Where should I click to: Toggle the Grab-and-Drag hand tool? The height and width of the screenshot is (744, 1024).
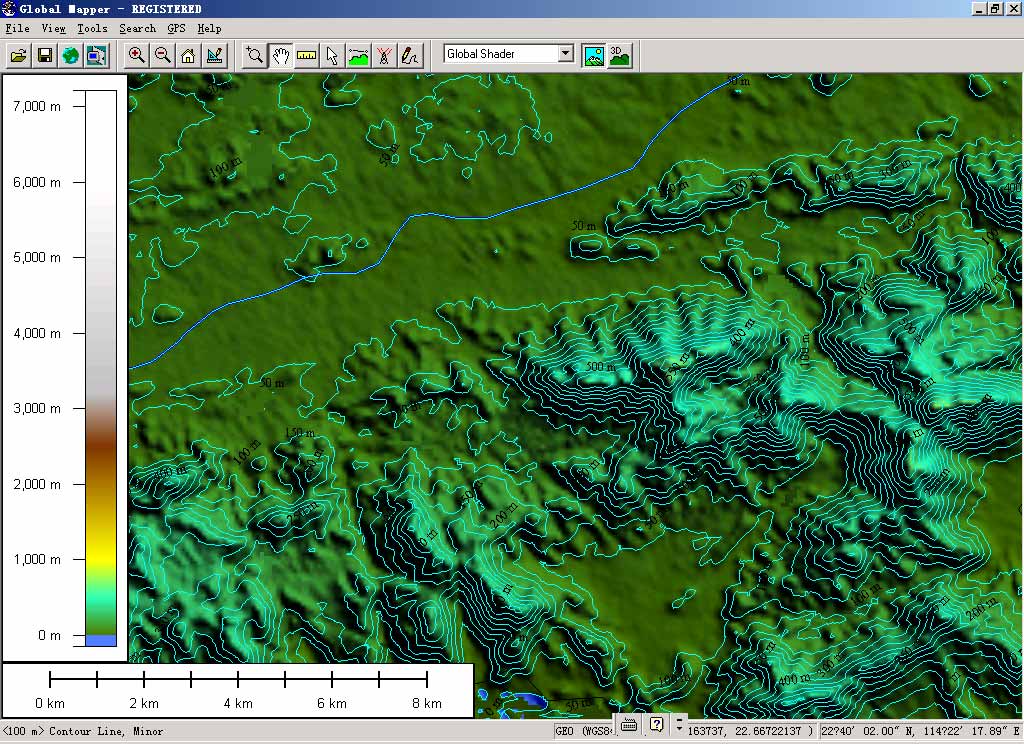point(281,55)
